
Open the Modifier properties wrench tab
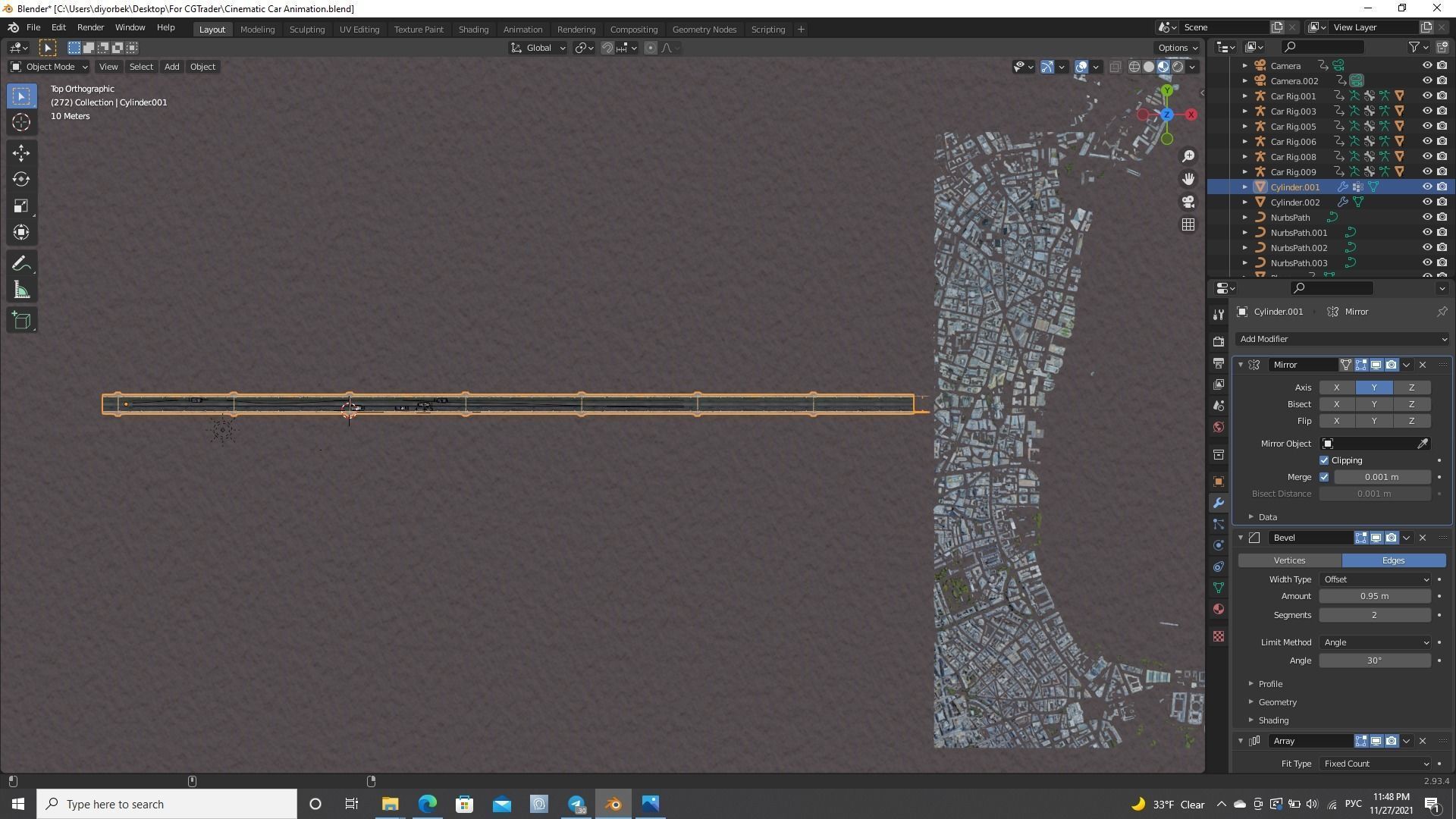1219,503
